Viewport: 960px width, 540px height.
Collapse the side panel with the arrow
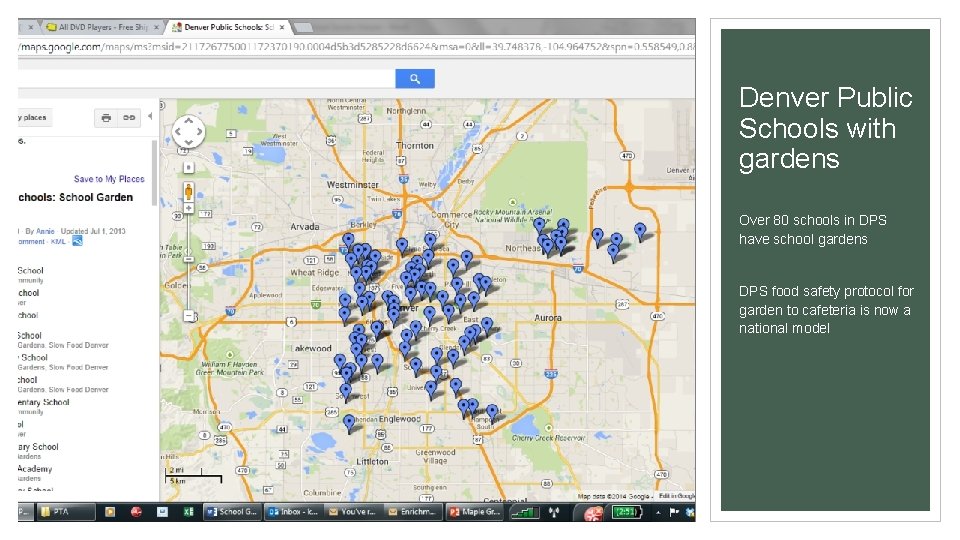[150, 116]
